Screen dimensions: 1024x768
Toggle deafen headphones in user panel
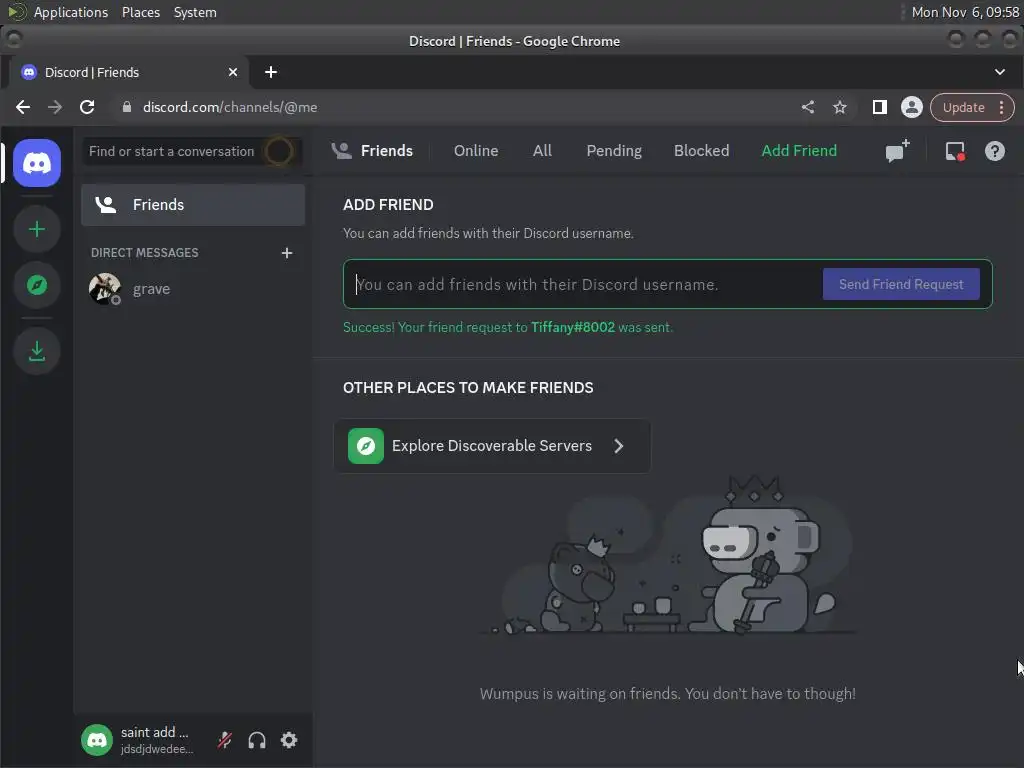[257, 740]
